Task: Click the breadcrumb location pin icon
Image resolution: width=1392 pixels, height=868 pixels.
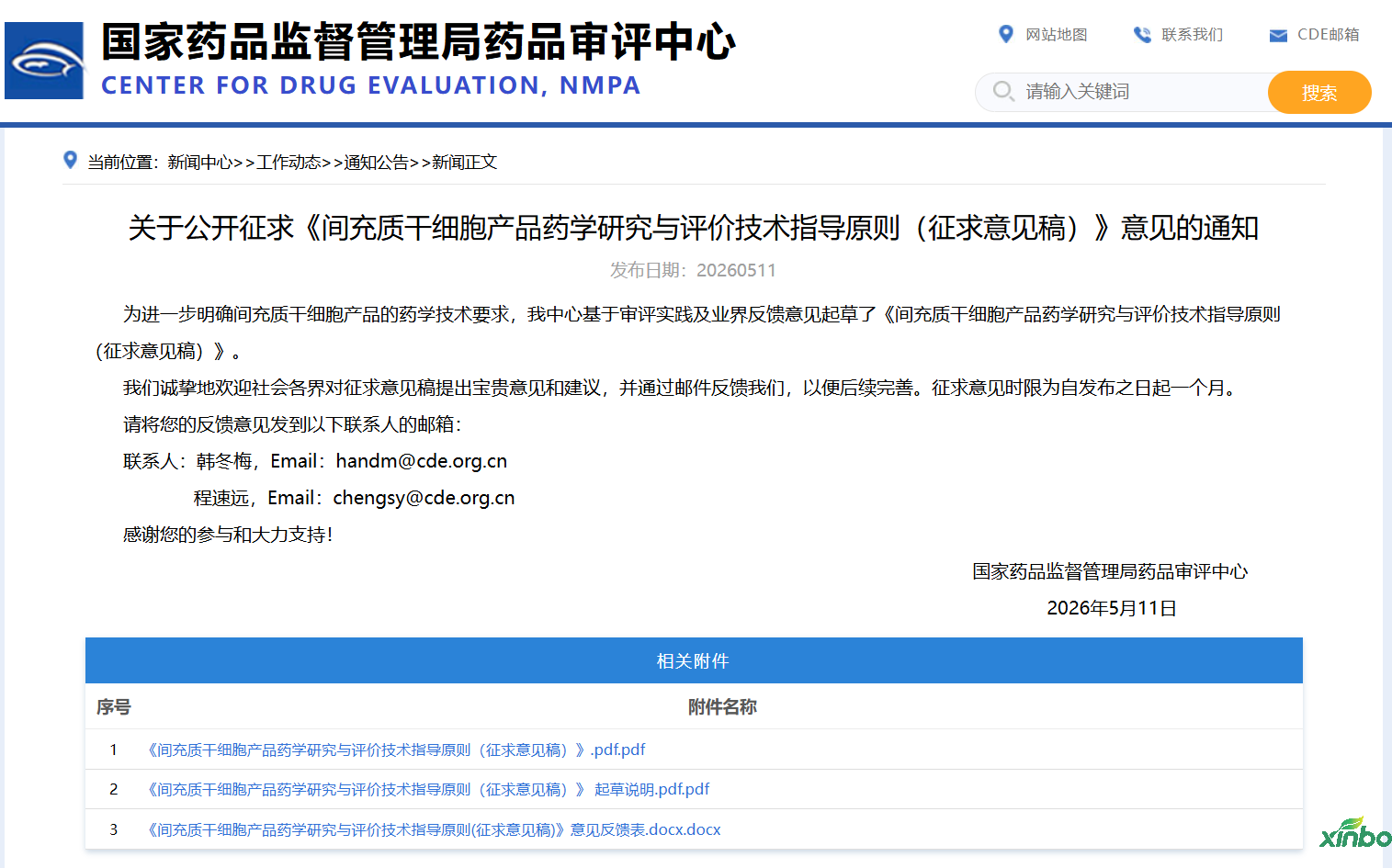Action: (70, 160)
